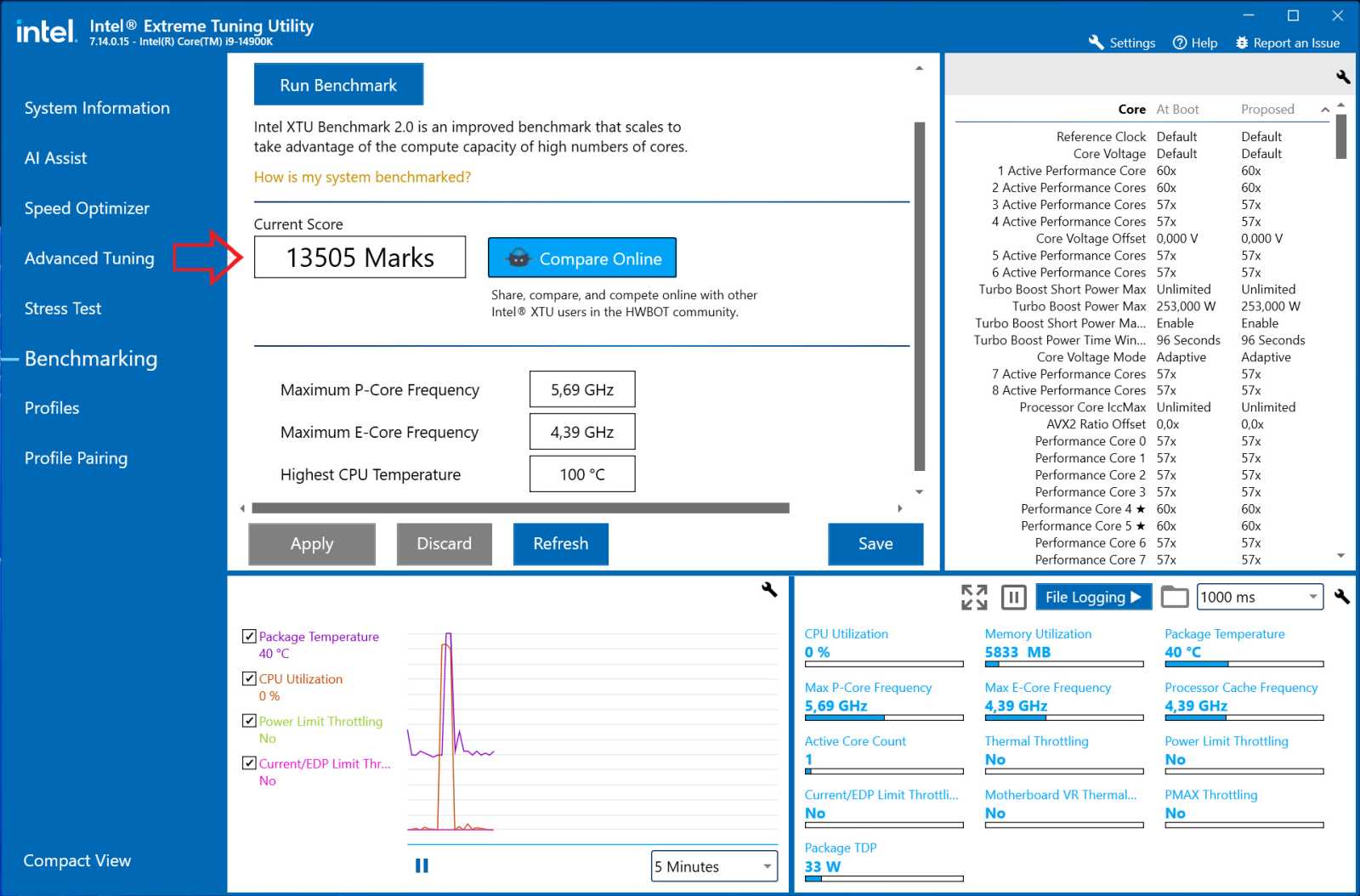Image resolution: width=1360 pixels, height=896 pixels.
Task: Click the Intel logo
Action: (47, 31)
